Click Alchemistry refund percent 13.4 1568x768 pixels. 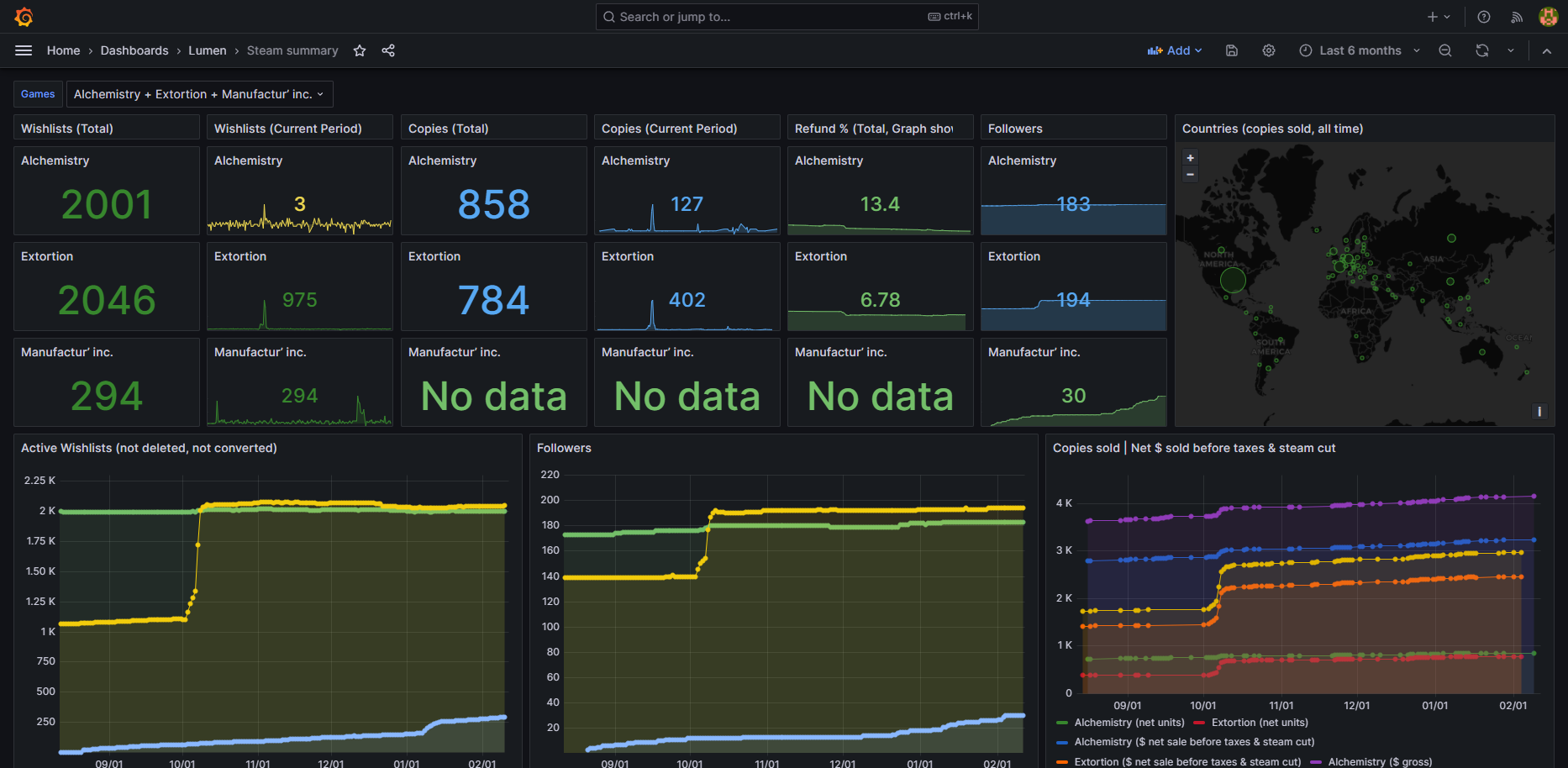[x=880, y=204]
